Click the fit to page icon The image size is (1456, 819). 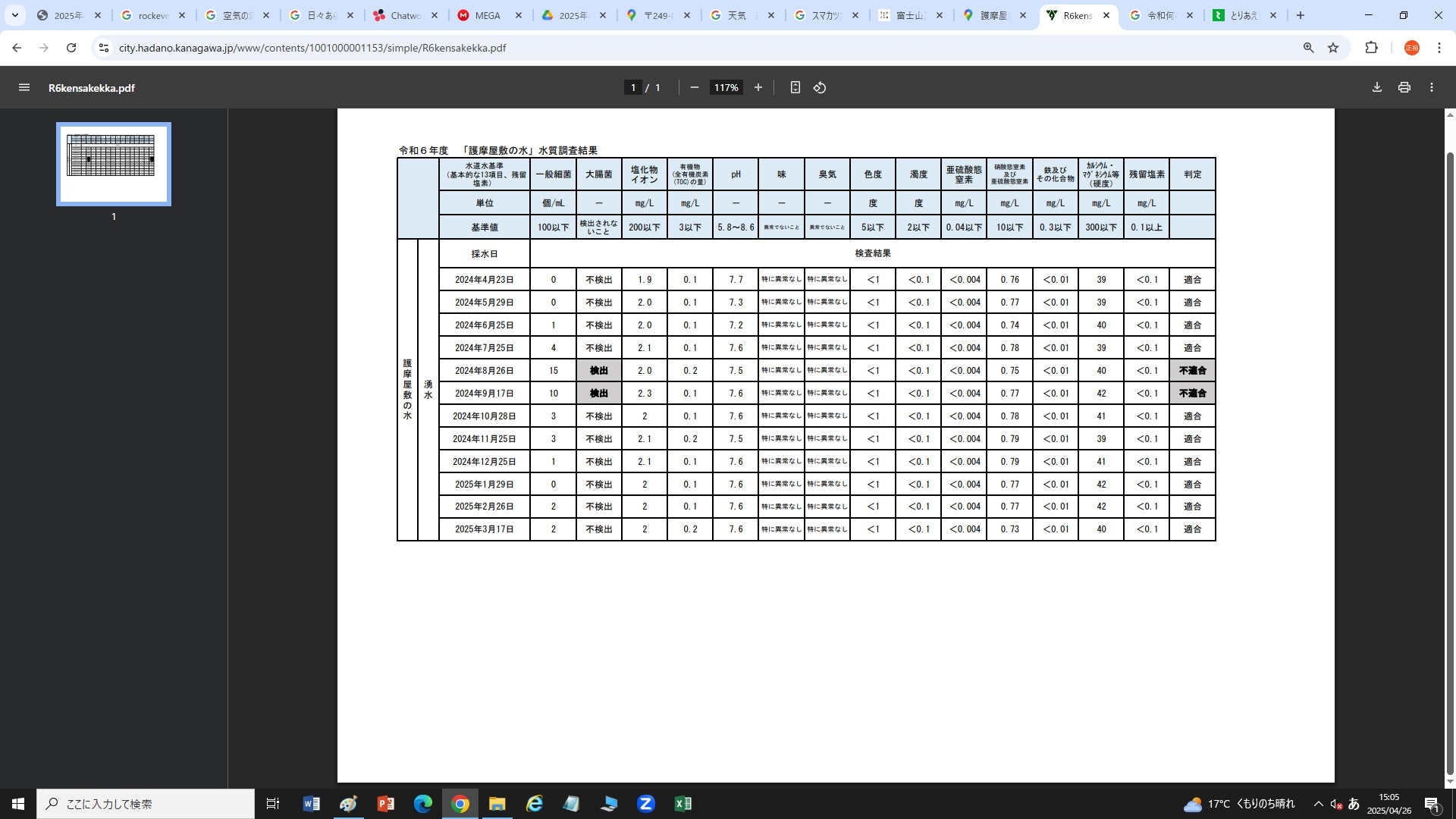pos(795,88)
